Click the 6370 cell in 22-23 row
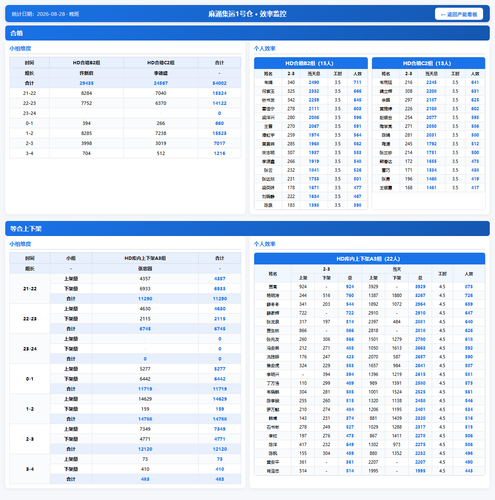Screen dimensions: 495x500 click(161, 103)
